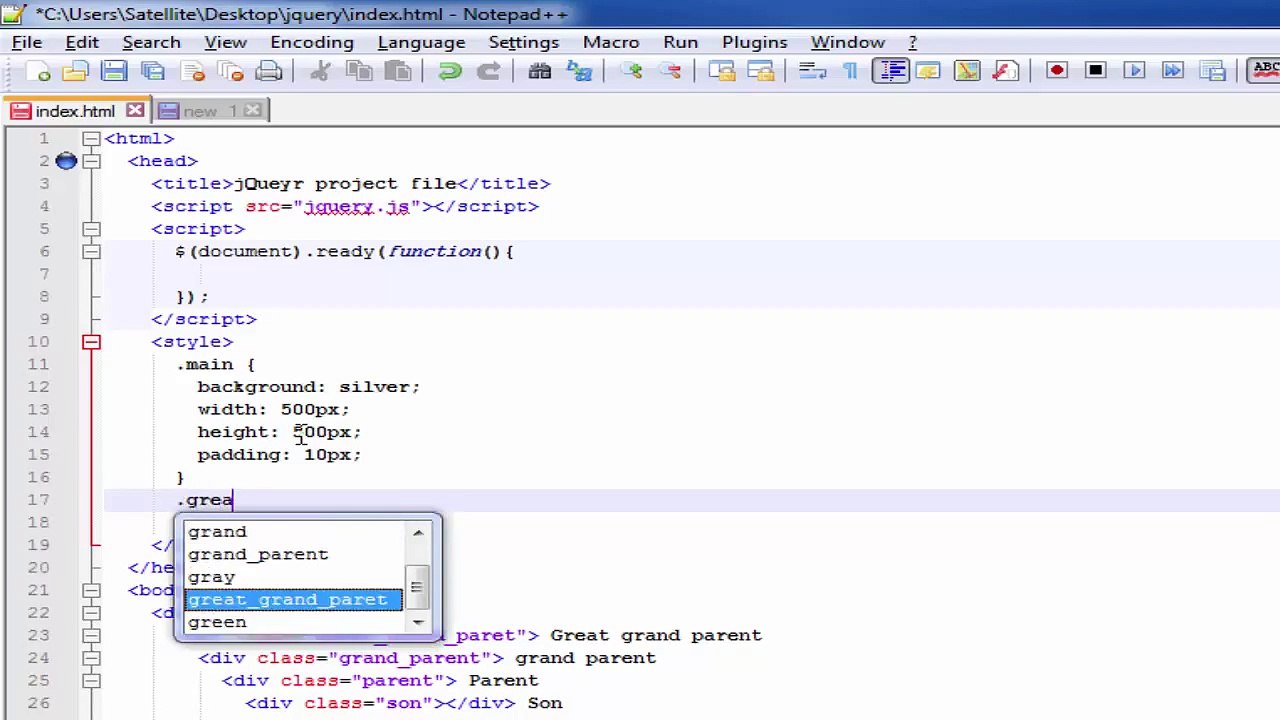Run macro multiple times fast-forward icon
This screenshot has height=720, width=1280.
[1173, 71]
